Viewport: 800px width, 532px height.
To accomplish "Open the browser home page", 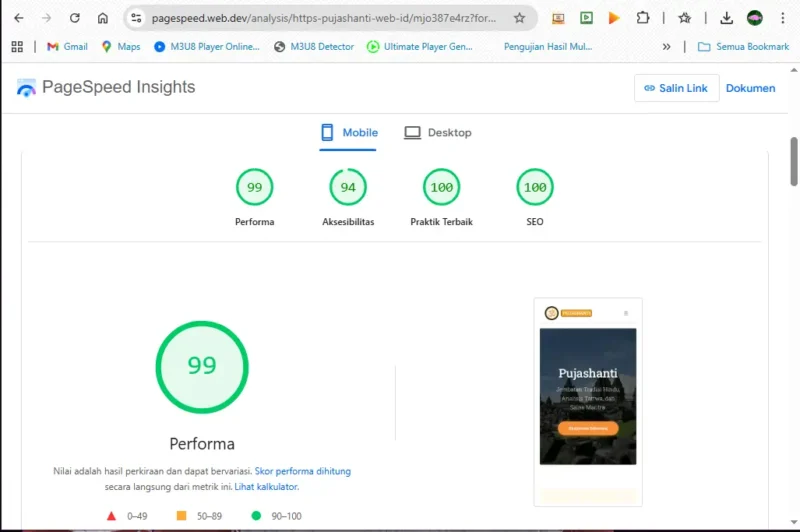I will click(103, 18).
